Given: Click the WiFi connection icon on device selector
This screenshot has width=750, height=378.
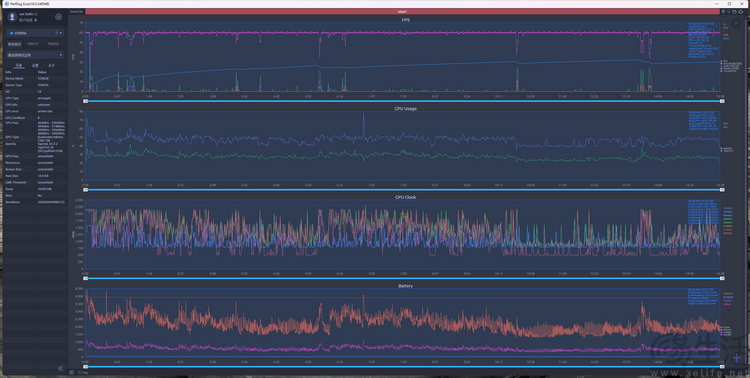Looking at the screenshot, I should point(56,33).
